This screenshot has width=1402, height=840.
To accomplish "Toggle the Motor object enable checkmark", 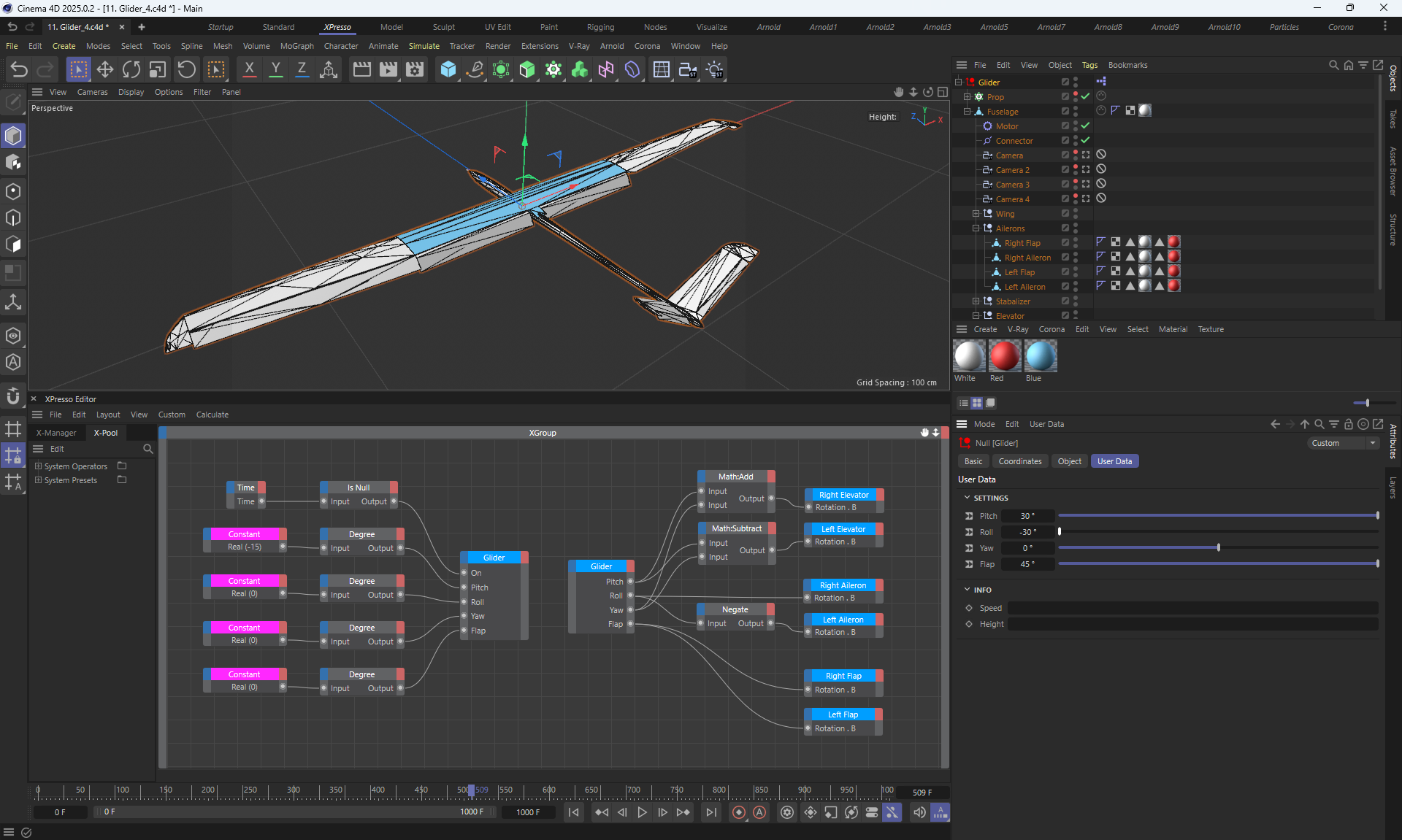I will [1085, 126].
